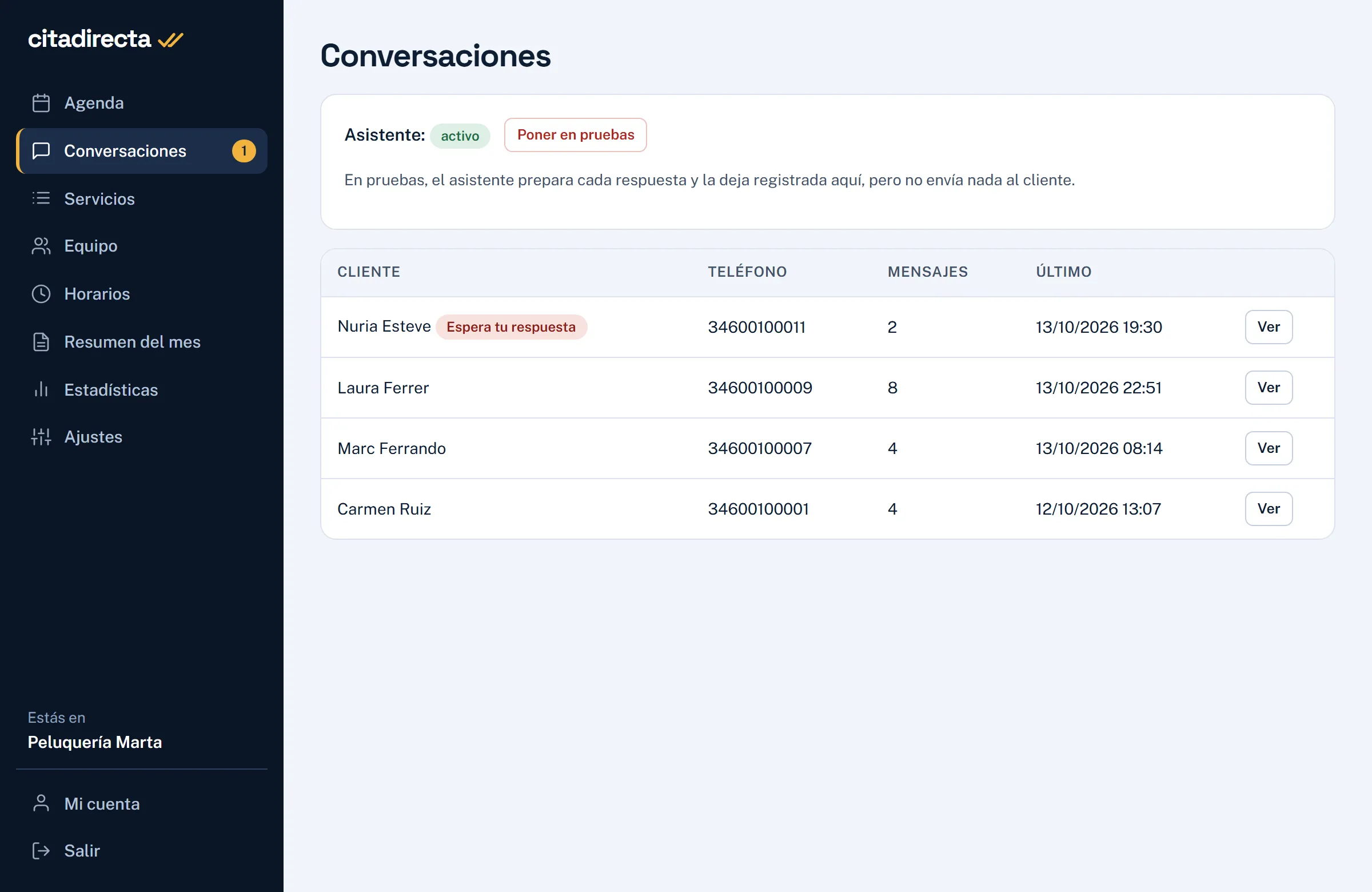Open the Agenda menu item
1372x892 pixels.
coord(142,103)
